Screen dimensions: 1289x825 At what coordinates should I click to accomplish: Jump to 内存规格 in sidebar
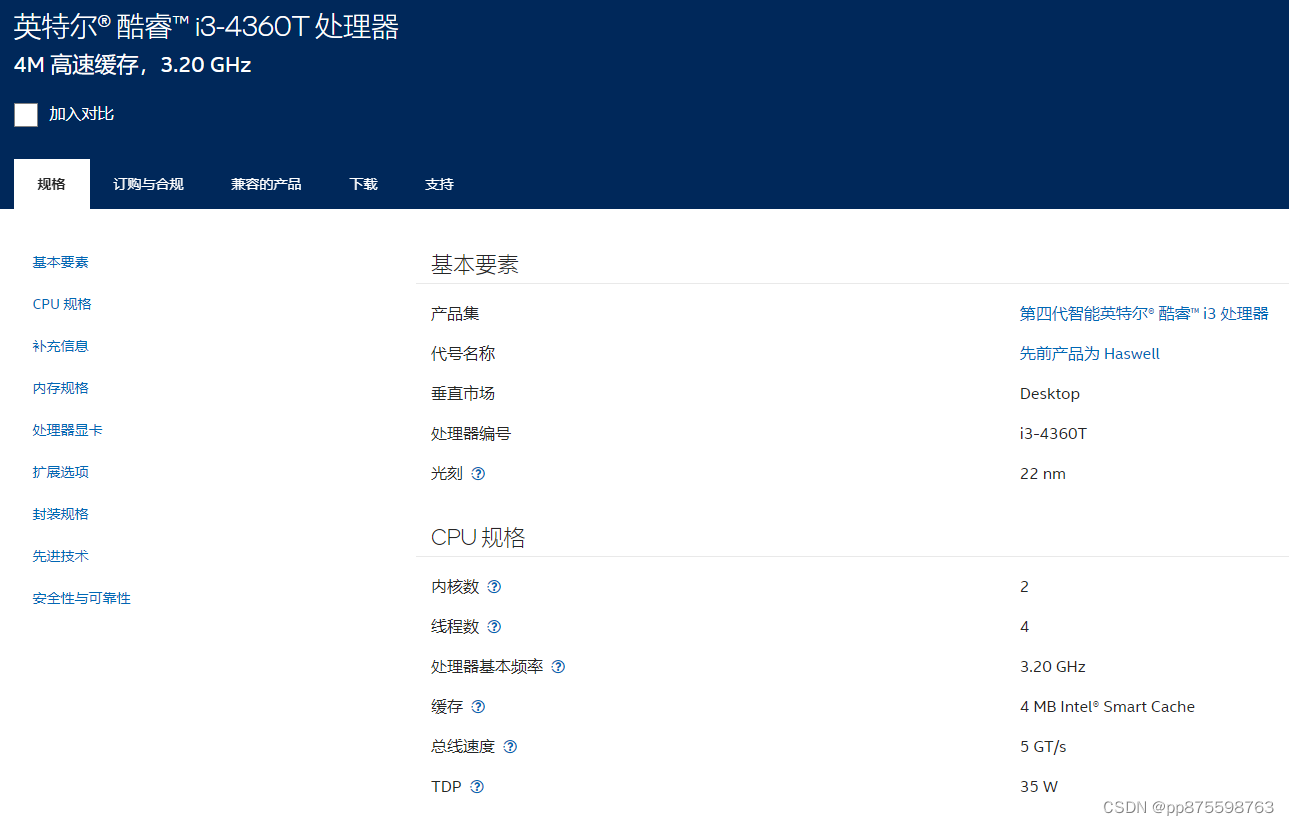click(x=60, y=388)
